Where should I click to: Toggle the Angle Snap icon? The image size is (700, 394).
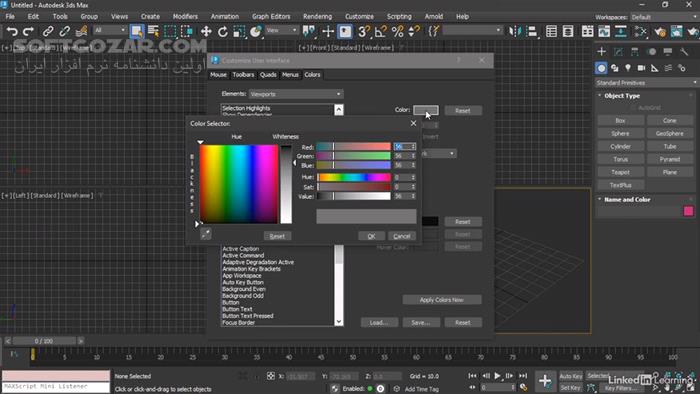pos(381,31)
